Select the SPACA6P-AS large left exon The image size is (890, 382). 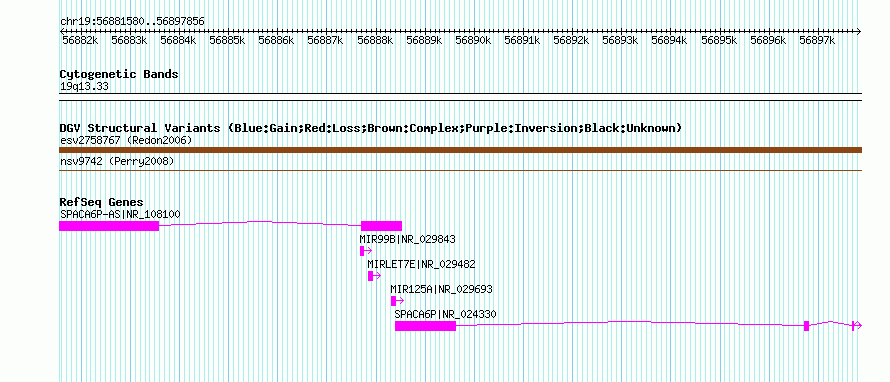[109, 226]
